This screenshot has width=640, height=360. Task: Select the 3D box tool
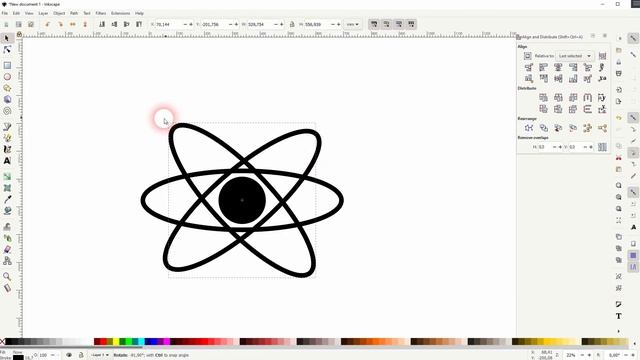click(x=7, y=100)
